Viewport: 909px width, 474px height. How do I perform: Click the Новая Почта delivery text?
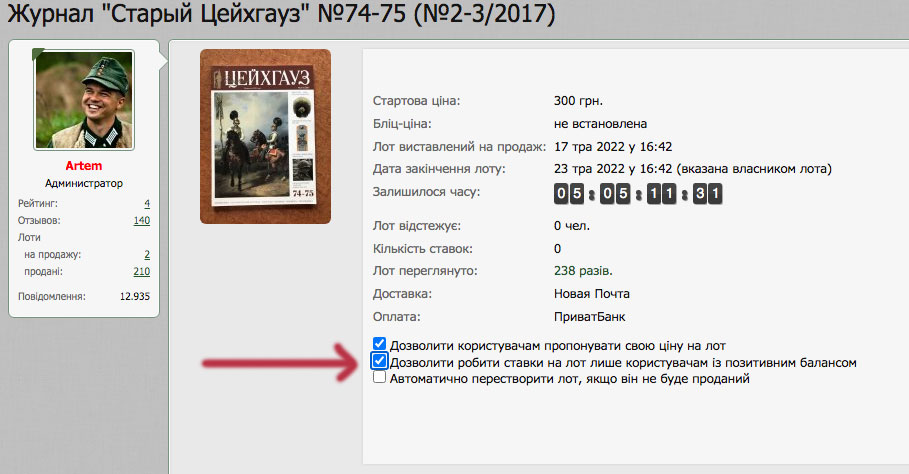tap(591, 294)
